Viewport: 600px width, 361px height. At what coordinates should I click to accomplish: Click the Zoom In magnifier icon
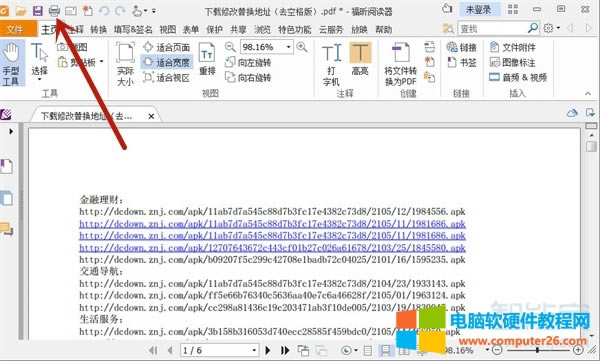point(302,47)
